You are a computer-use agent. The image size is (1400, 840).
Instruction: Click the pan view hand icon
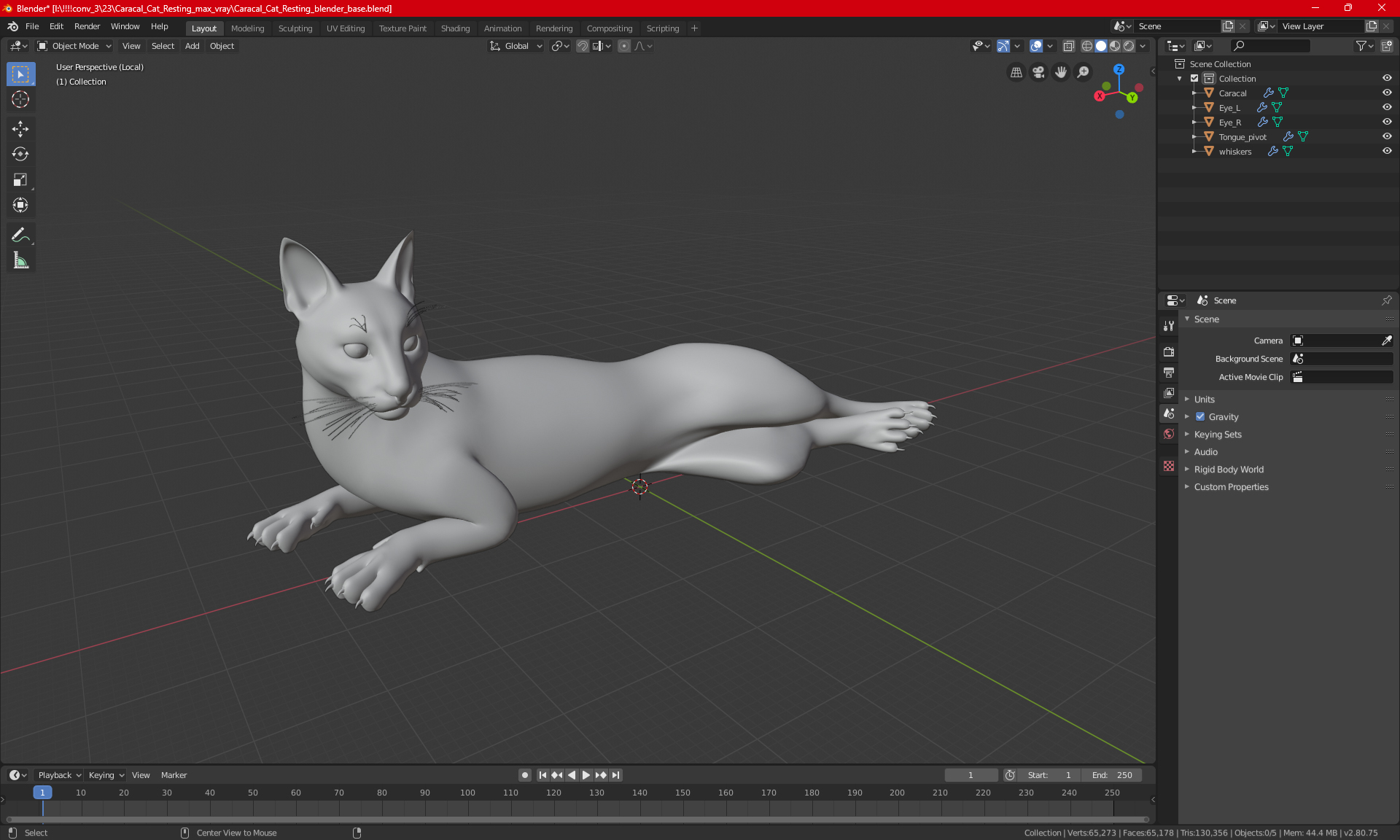(x=1061, y=72)
